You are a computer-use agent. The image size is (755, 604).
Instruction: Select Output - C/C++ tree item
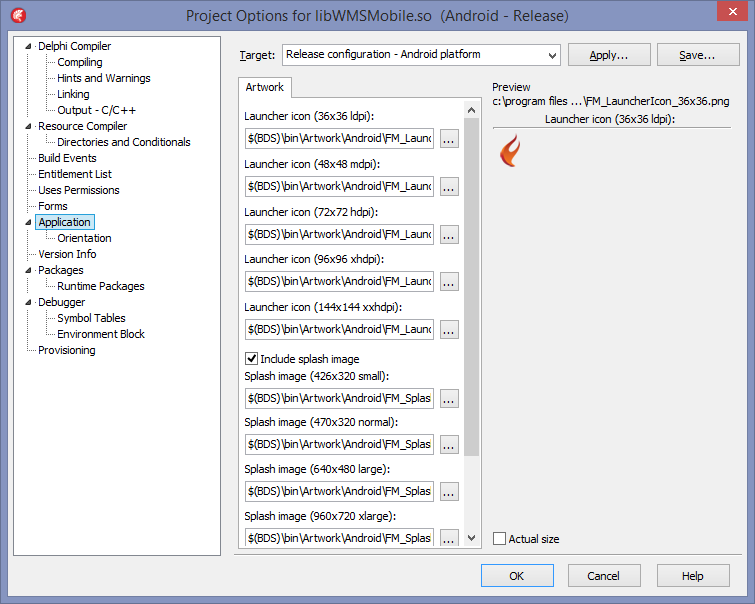96,110
